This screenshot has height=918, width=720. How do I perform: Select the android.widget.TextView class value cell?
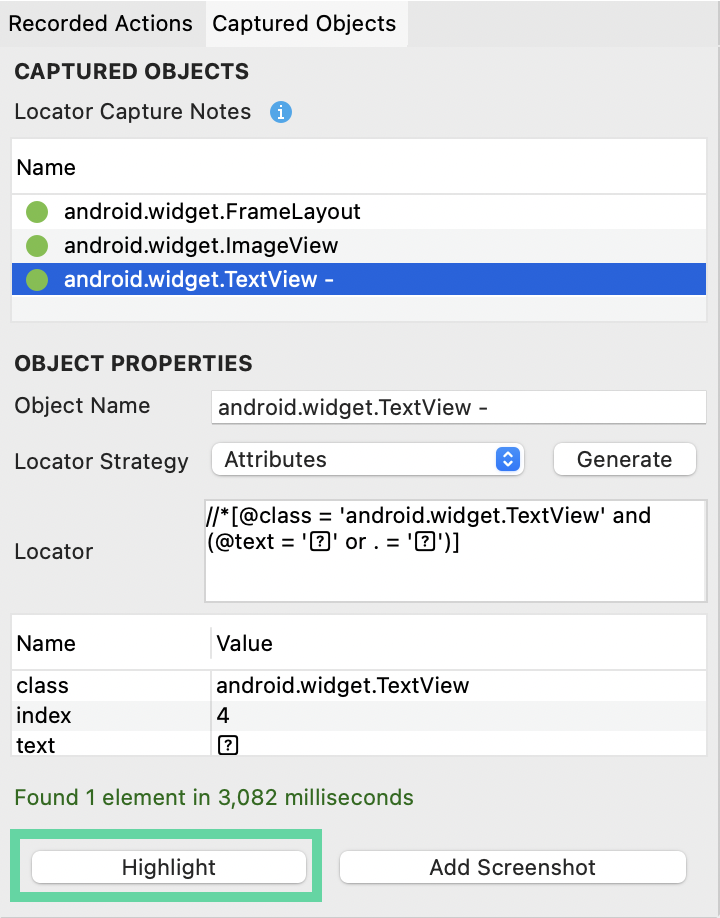point(458,686)
